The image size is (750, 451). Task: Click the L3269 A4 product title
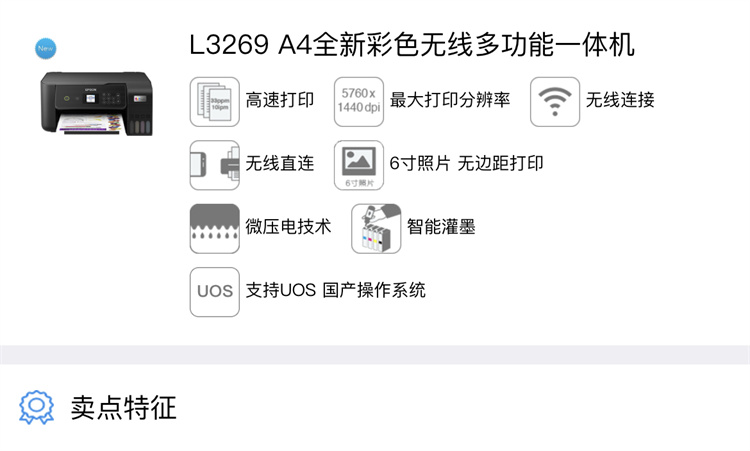(x=412, y=45)
